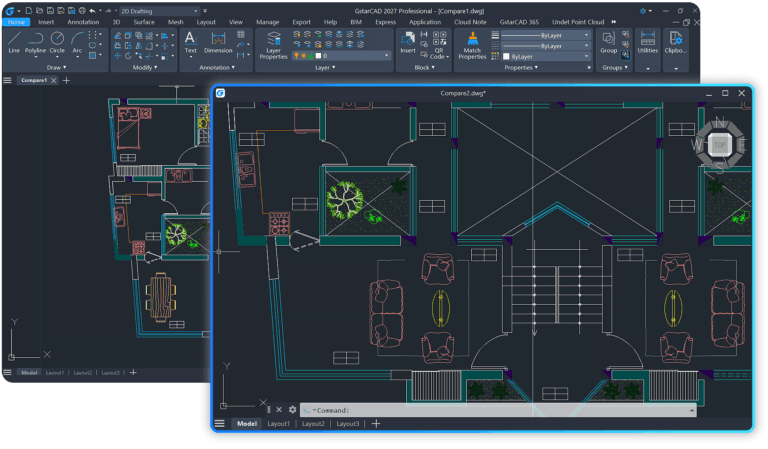This screenshot has width=768, height=449.
Task: Choose the Circle tool in Draw panel
Action: (x=57, y=42)
